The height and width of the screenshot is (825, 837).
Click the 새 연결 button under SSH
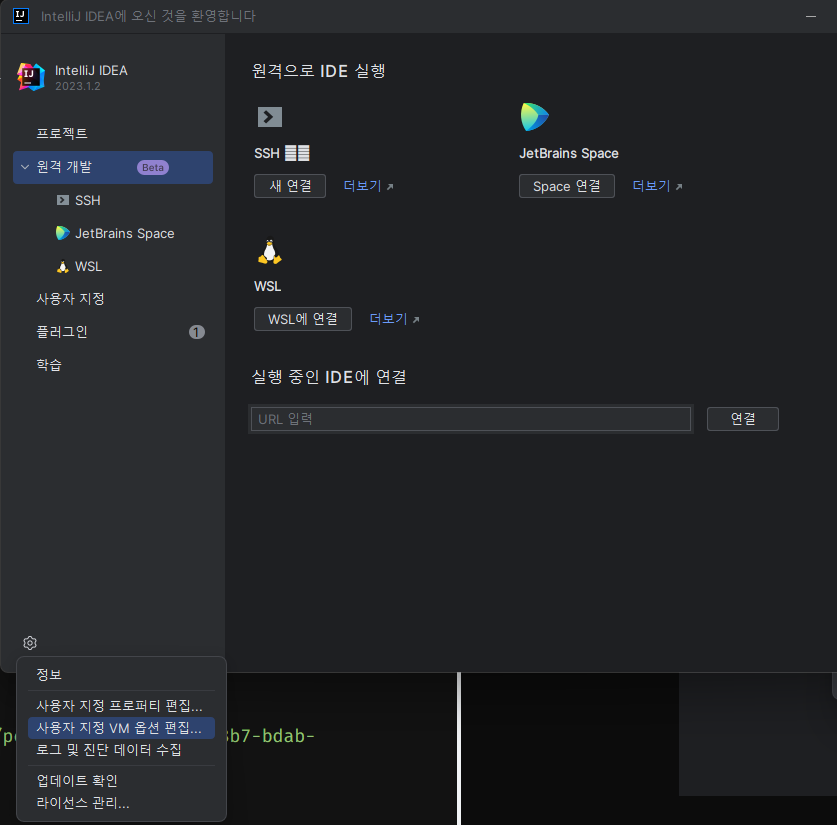pos(290,186)
